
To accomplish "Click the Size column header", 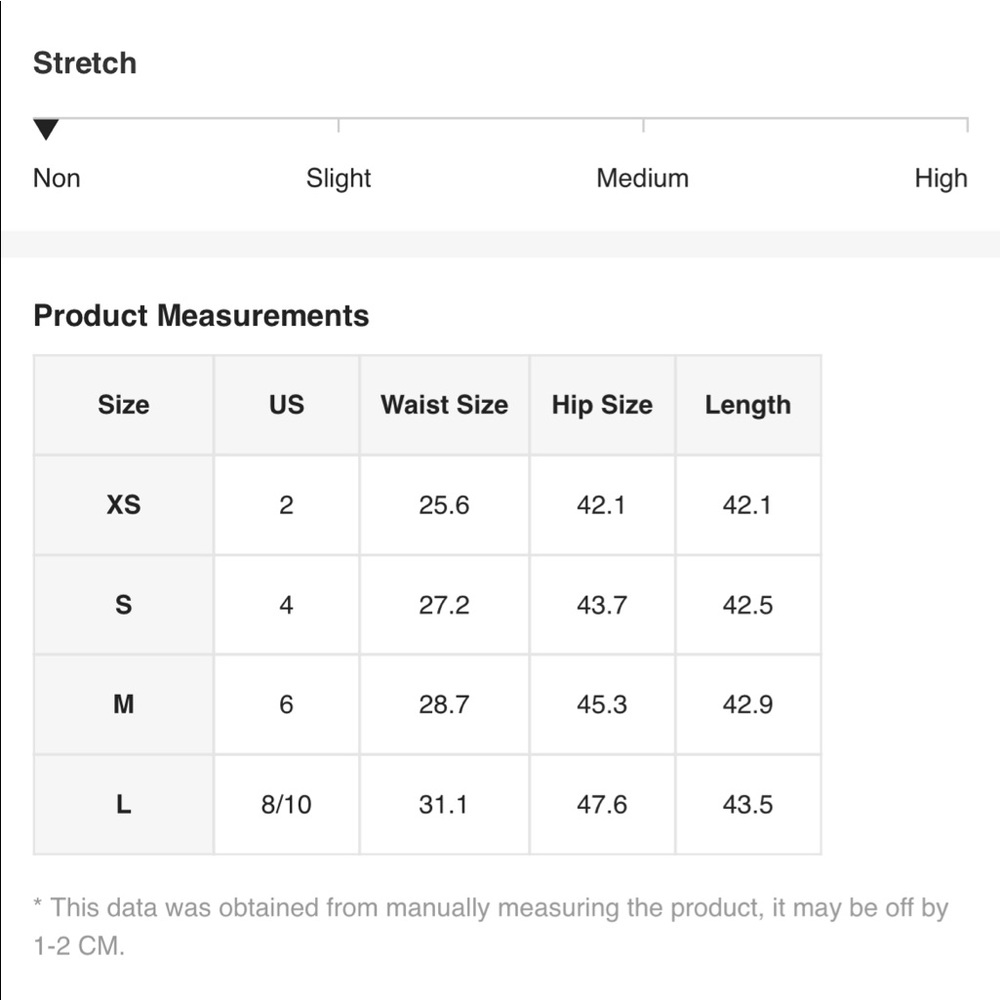I will click(x=124, y=405).
